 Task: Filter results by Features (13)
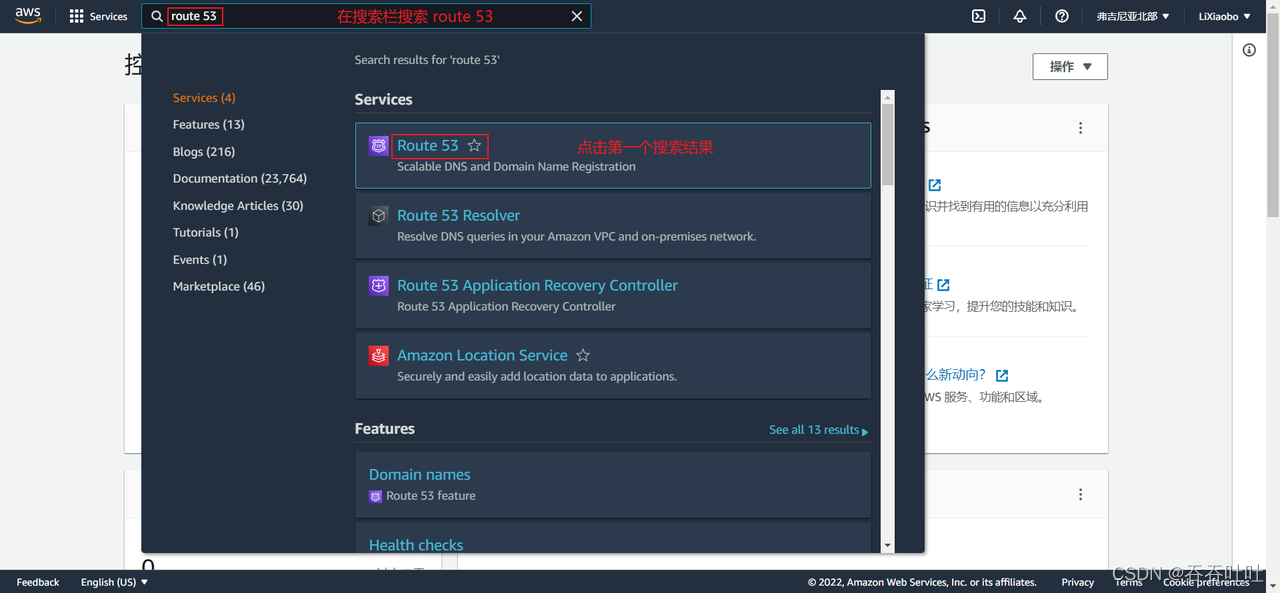point(208,124)
